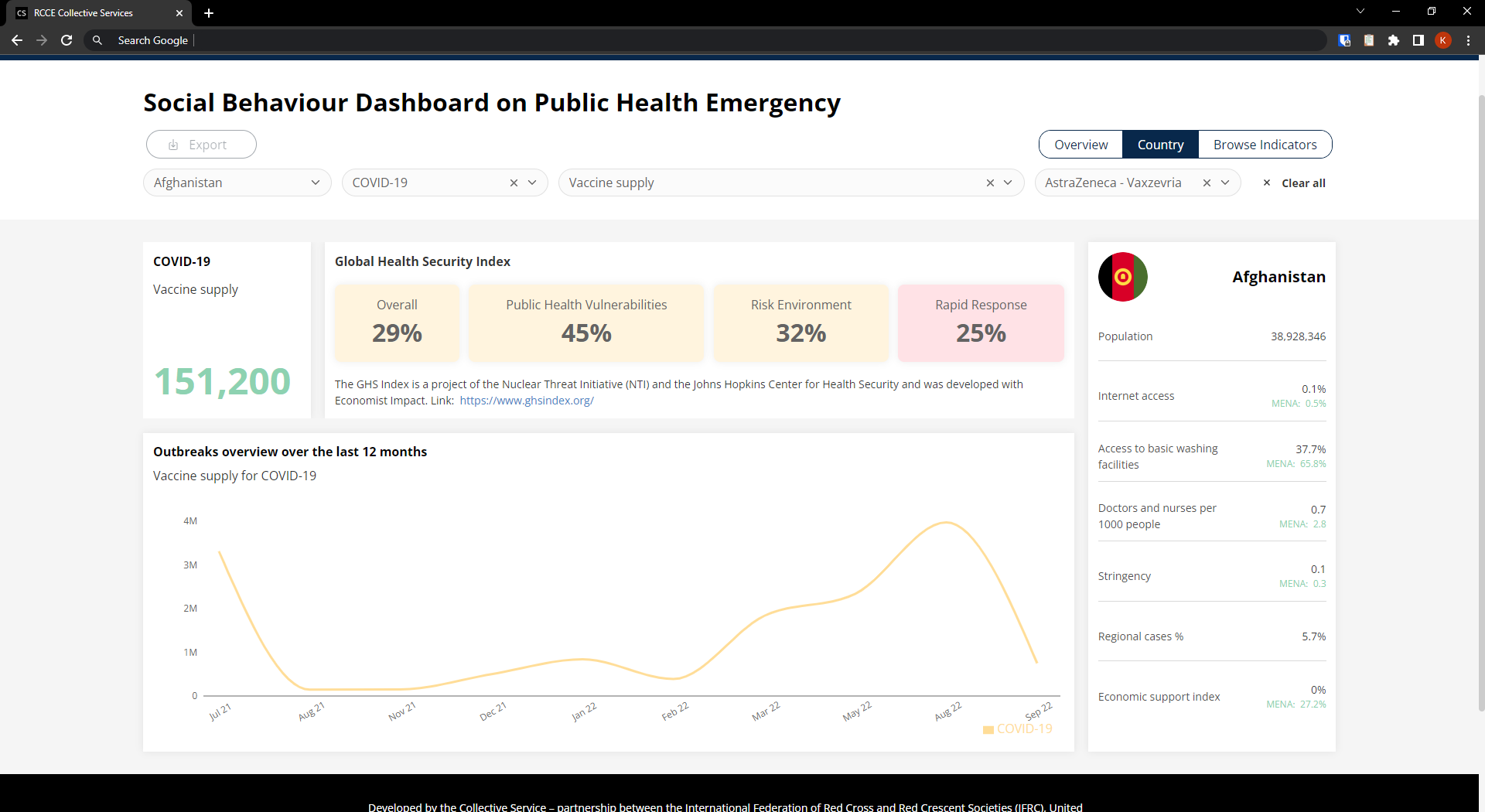Click the Export button
Screen dimensions: 1485x812
(201, 145)
